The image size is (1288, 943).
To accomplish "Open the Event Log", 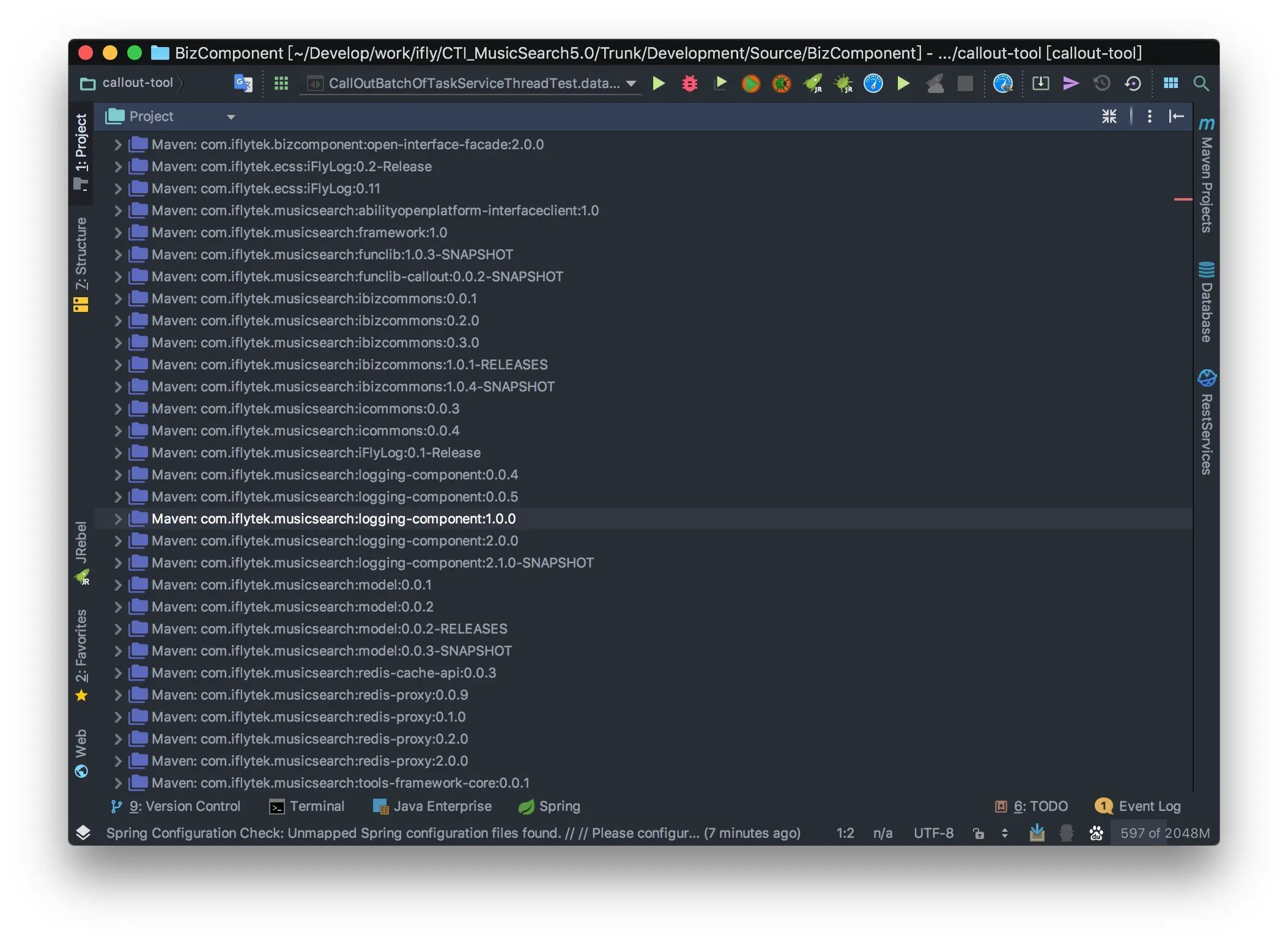I will [1139, 806].
